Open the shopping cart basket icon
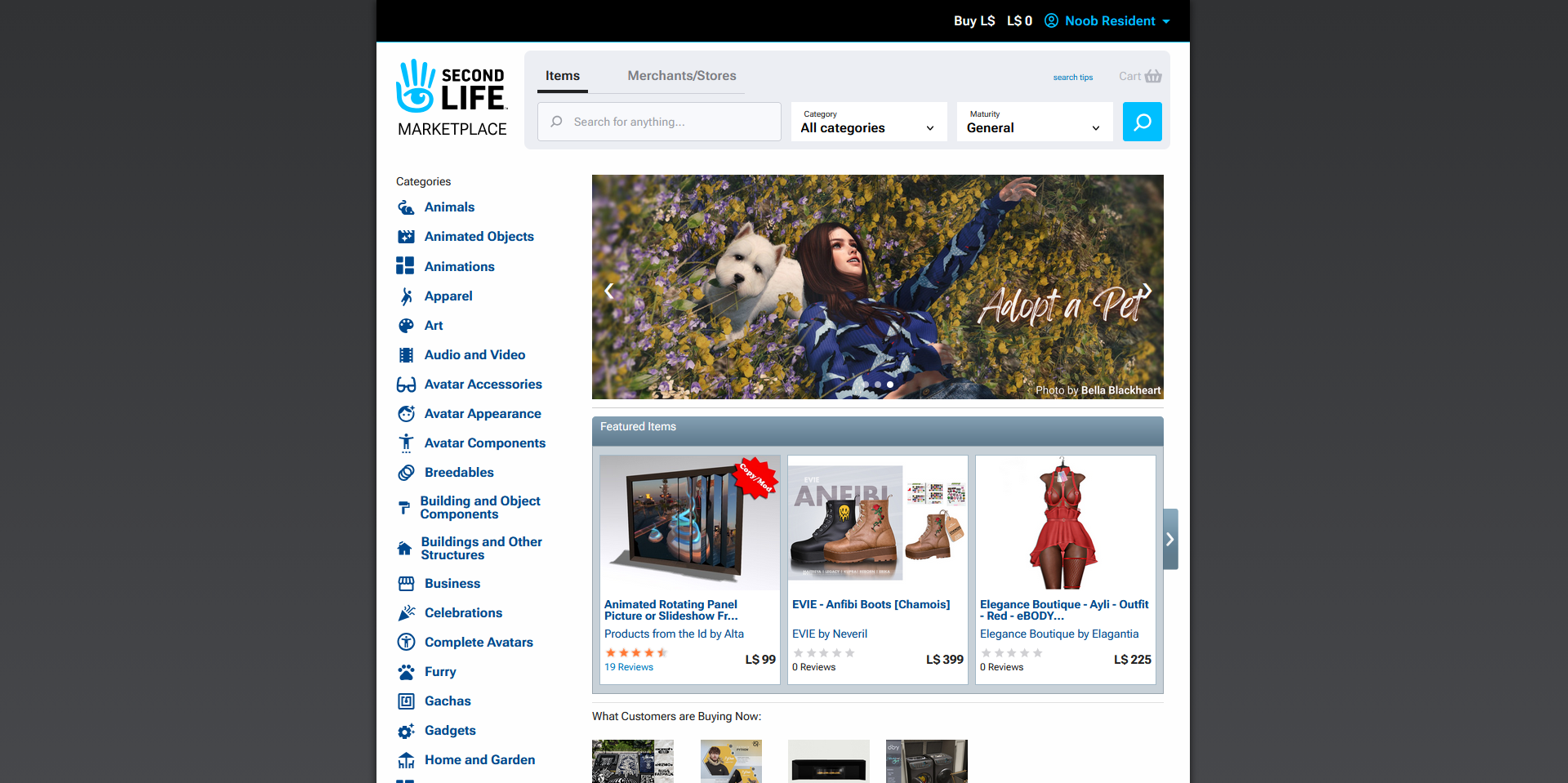Screen dimensions: 1568x783 pos(1152,76)
